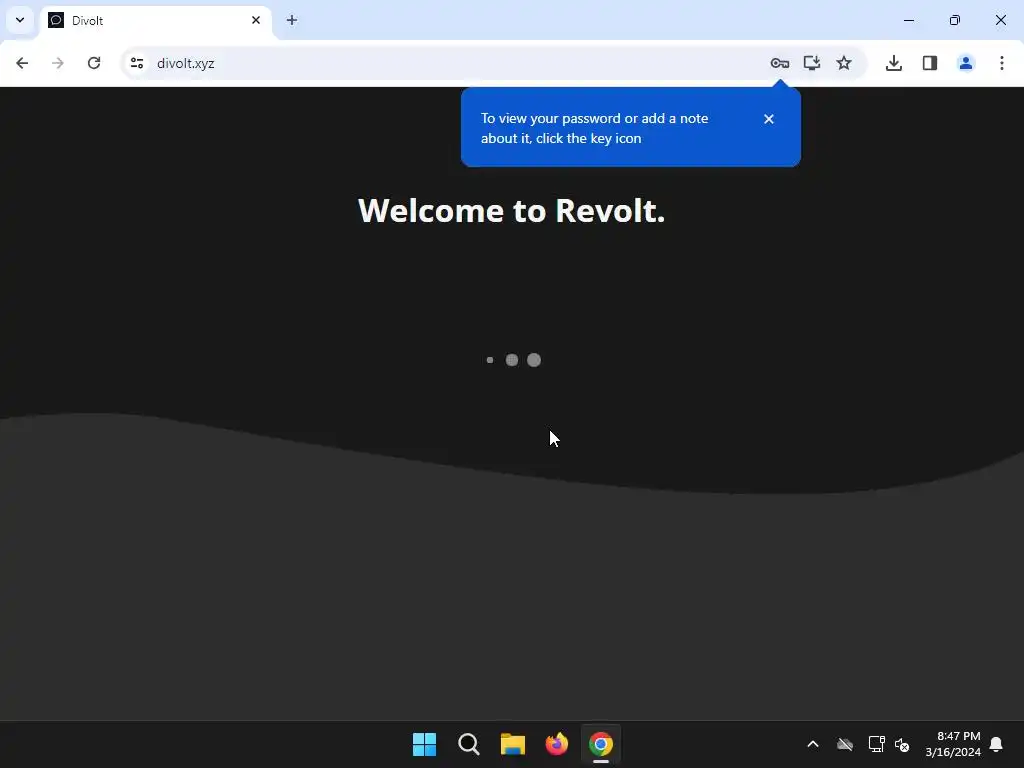
Task: Launch Firefox from taskbar
Action: click(x=556, y=744)
